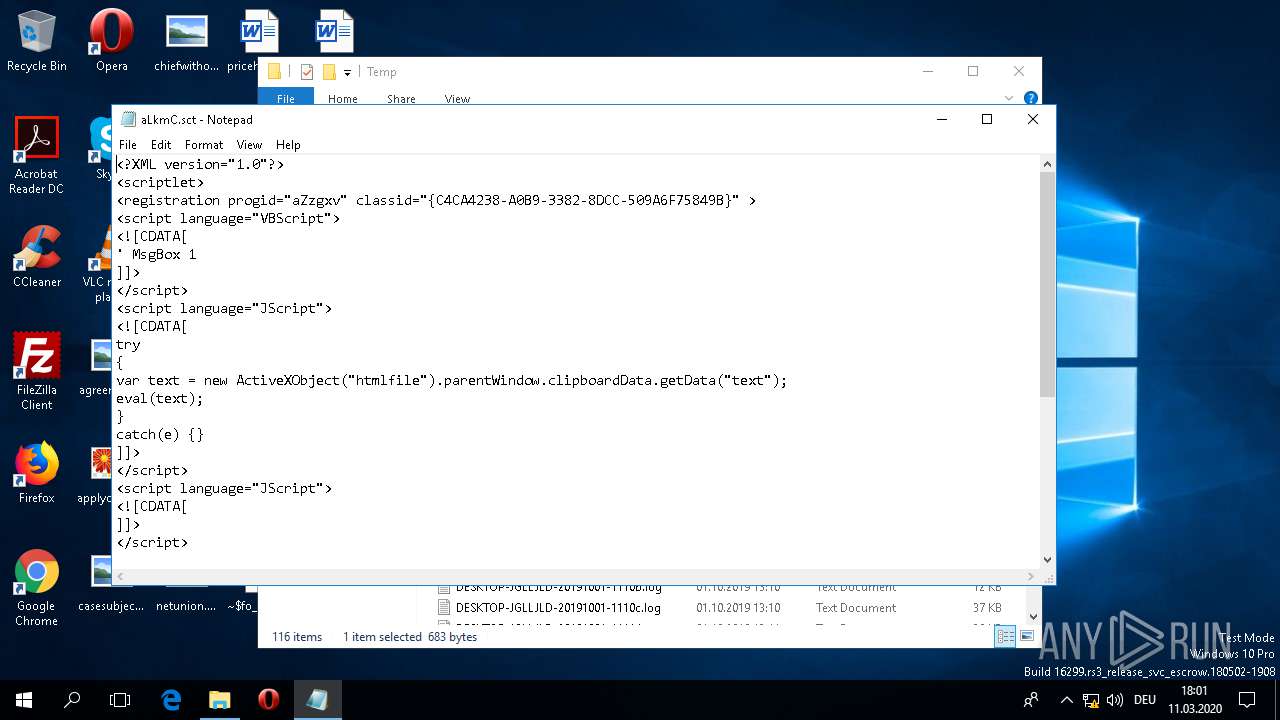Open the volume control tray icon
The image size is (1280, 720).
tap(1115, 700)
